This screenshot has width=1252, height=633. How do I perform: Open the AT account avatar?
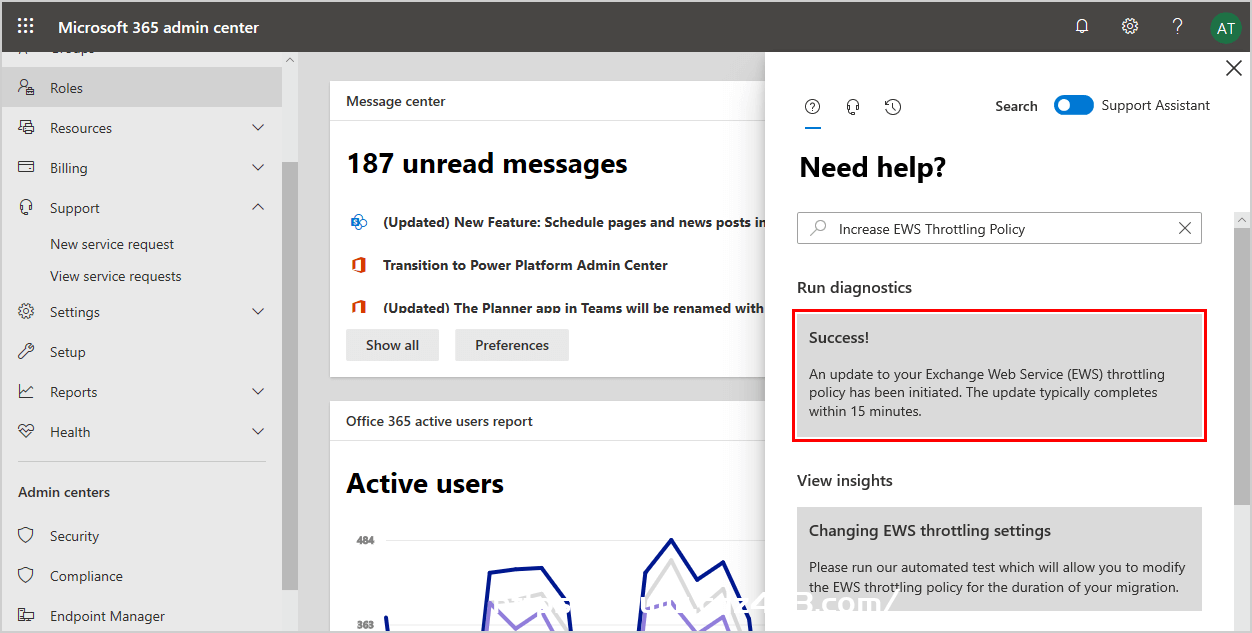pyautogui.click(x=1225, y=28)
